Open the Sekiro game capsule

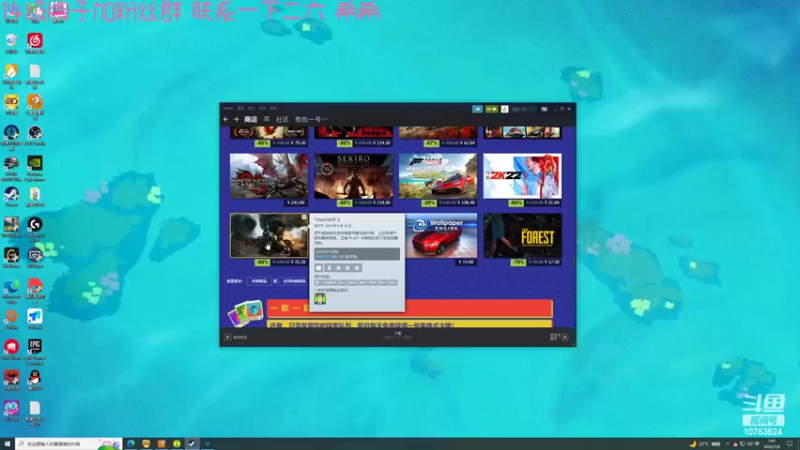tap(354, 176)
